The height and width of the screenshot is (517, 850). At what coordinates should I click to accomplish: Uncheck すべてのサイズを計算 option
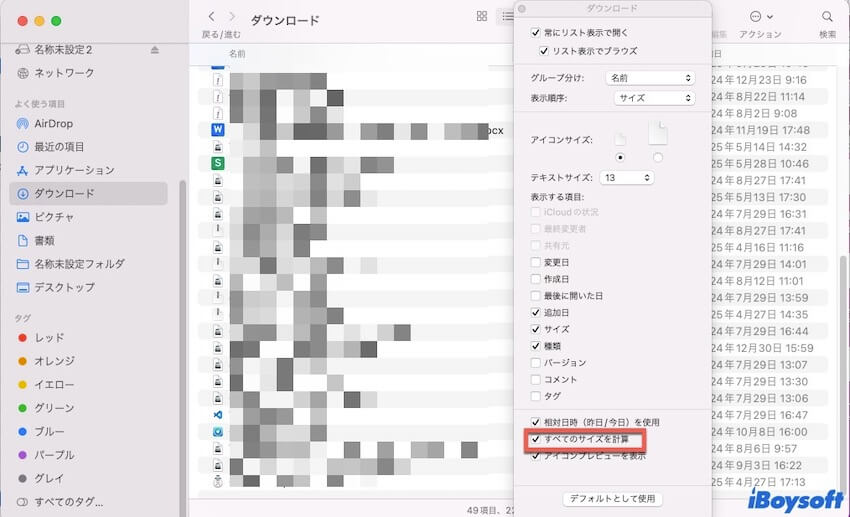pos(536,439)
